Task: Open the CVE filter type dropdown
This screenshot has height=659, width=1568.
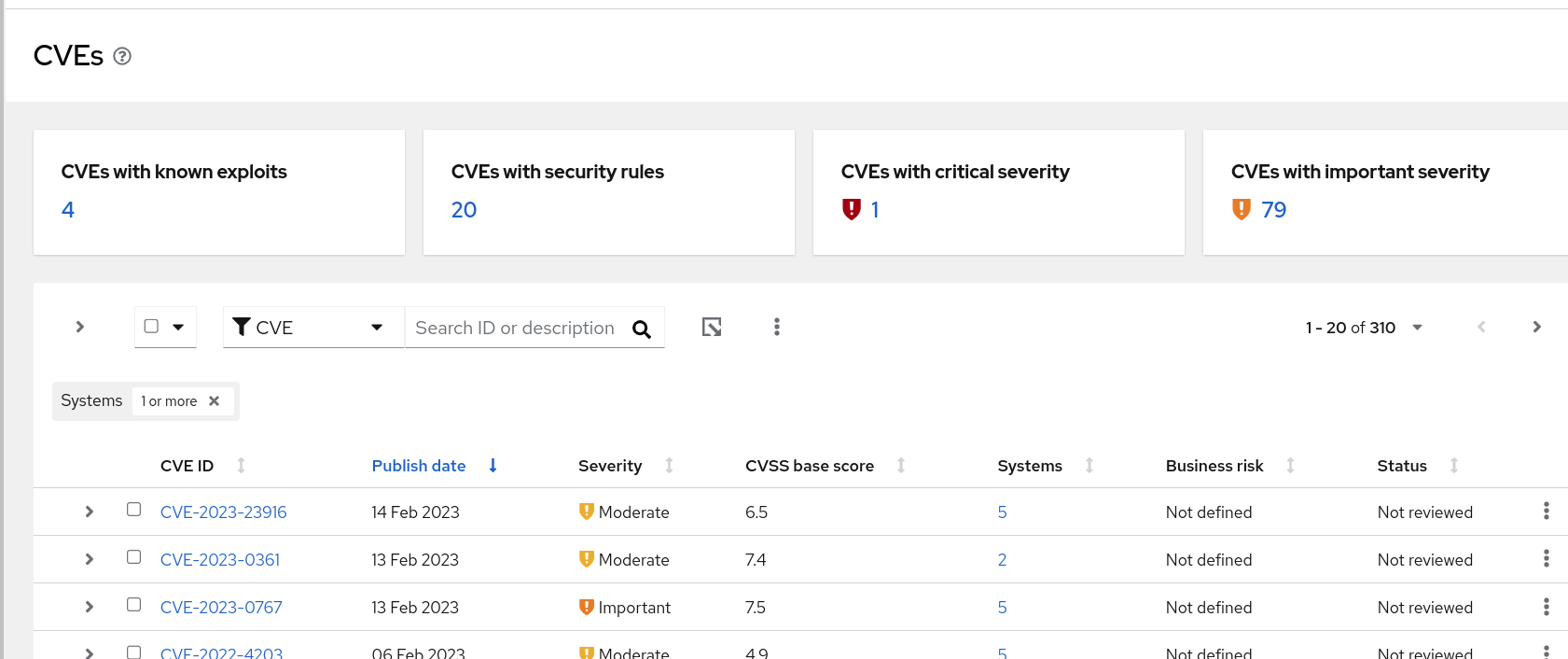Action: click(313, 327)
